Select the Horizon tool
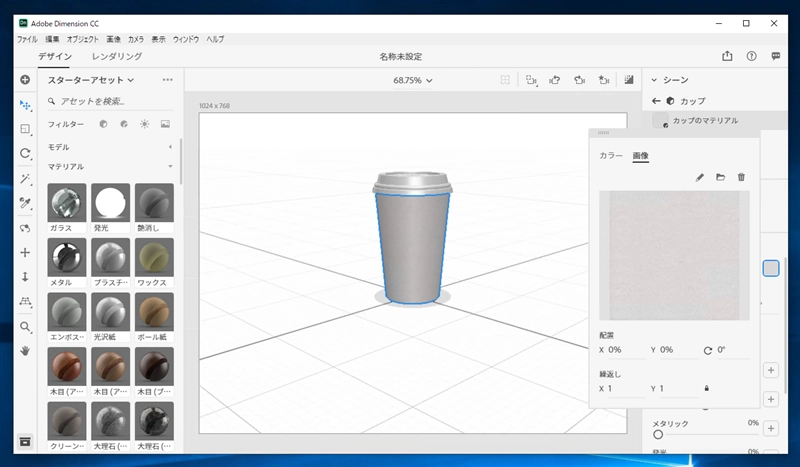The height and width of the screenshot is (467, 800). click(x=25, y=302)
